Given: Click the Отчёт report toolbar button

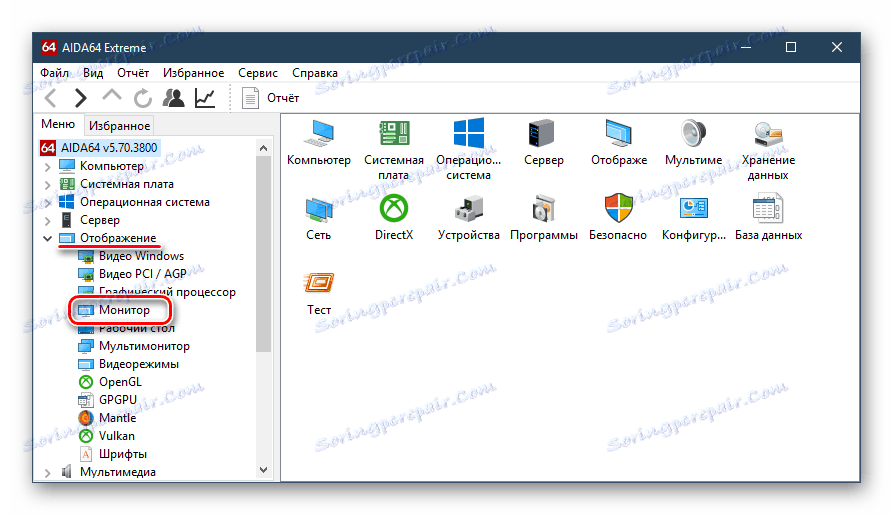Looking at the screenshot, I should 271,98.
